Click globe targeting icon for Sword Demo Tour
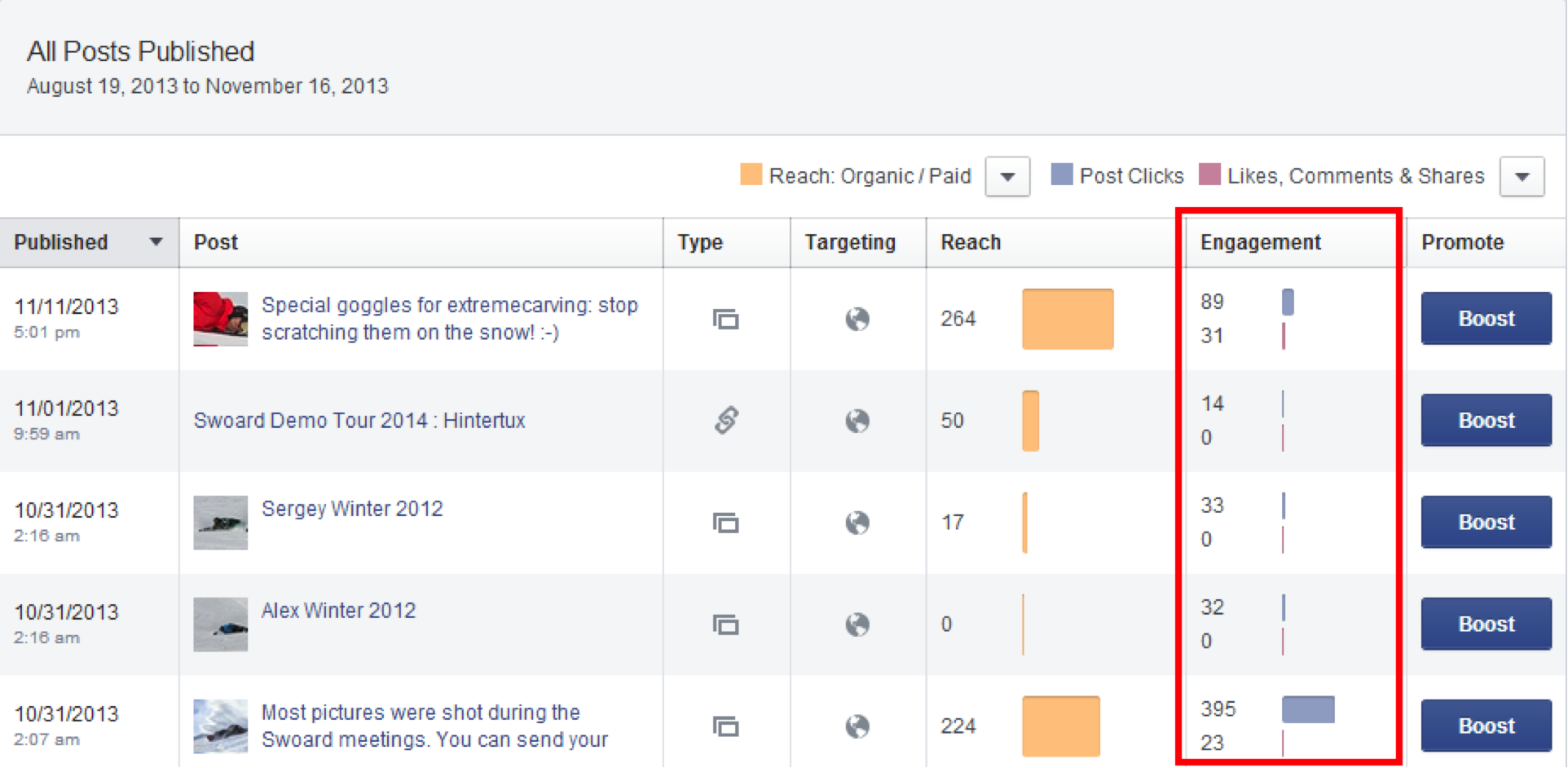This screenshot has height=768, width=1568. tap(857, 421)
